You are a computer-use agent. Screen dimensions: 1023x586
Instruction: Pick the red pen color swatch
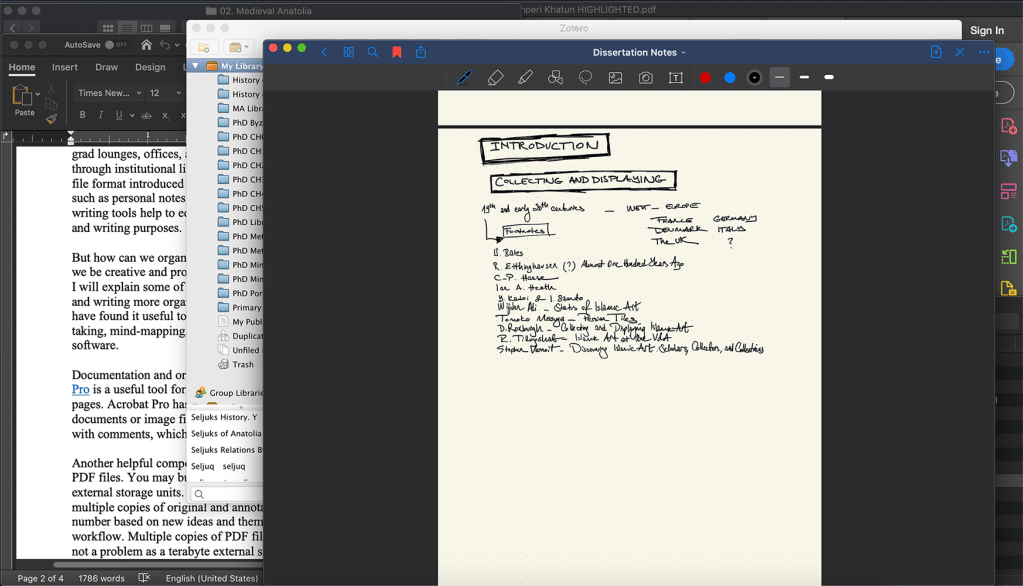(705, 78)
